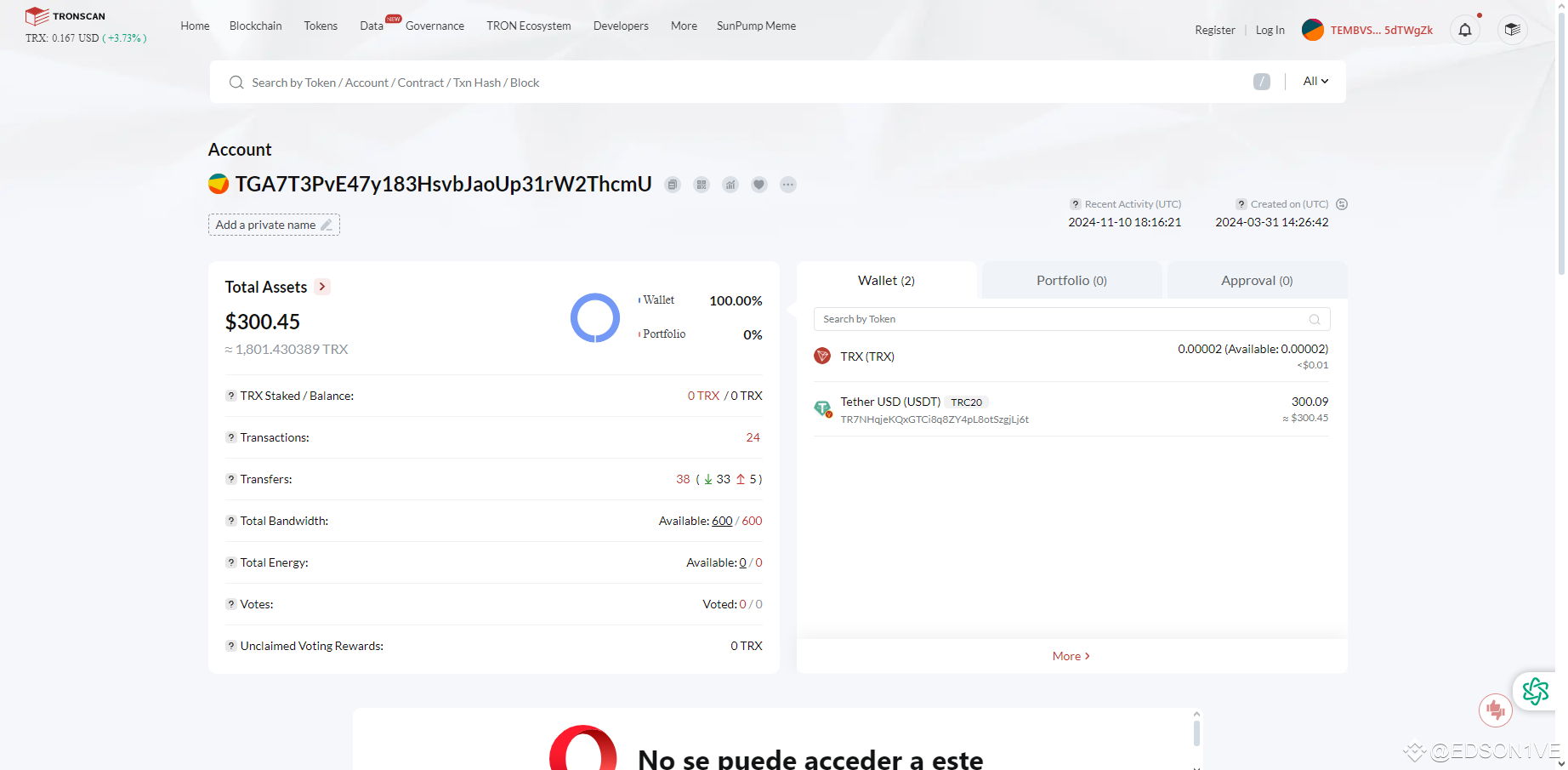Open the account analysis chart icon

point(730,185)
